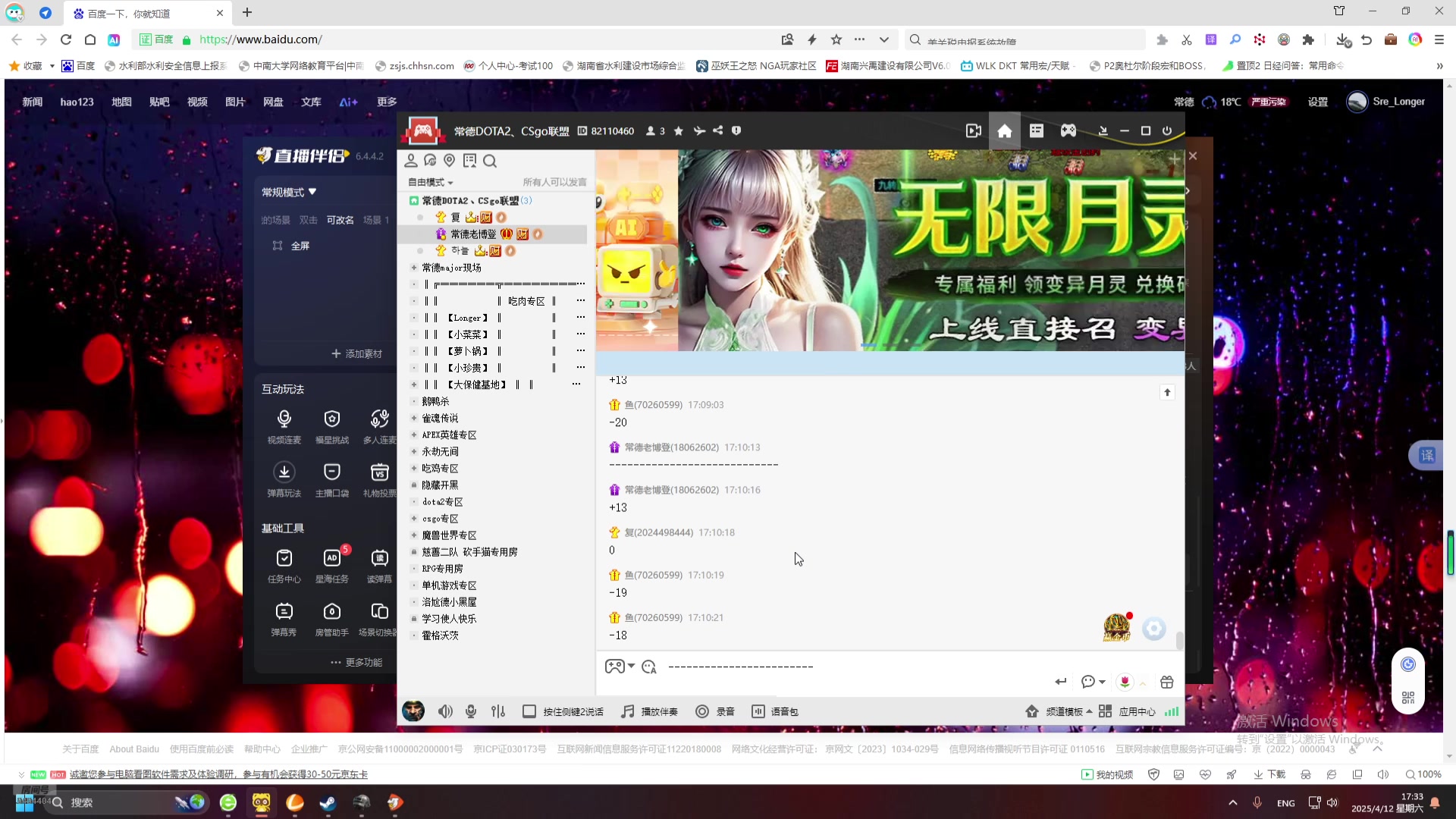Open the channel notice board icon
Screen dimensions: 1456x819
(469, 161)
